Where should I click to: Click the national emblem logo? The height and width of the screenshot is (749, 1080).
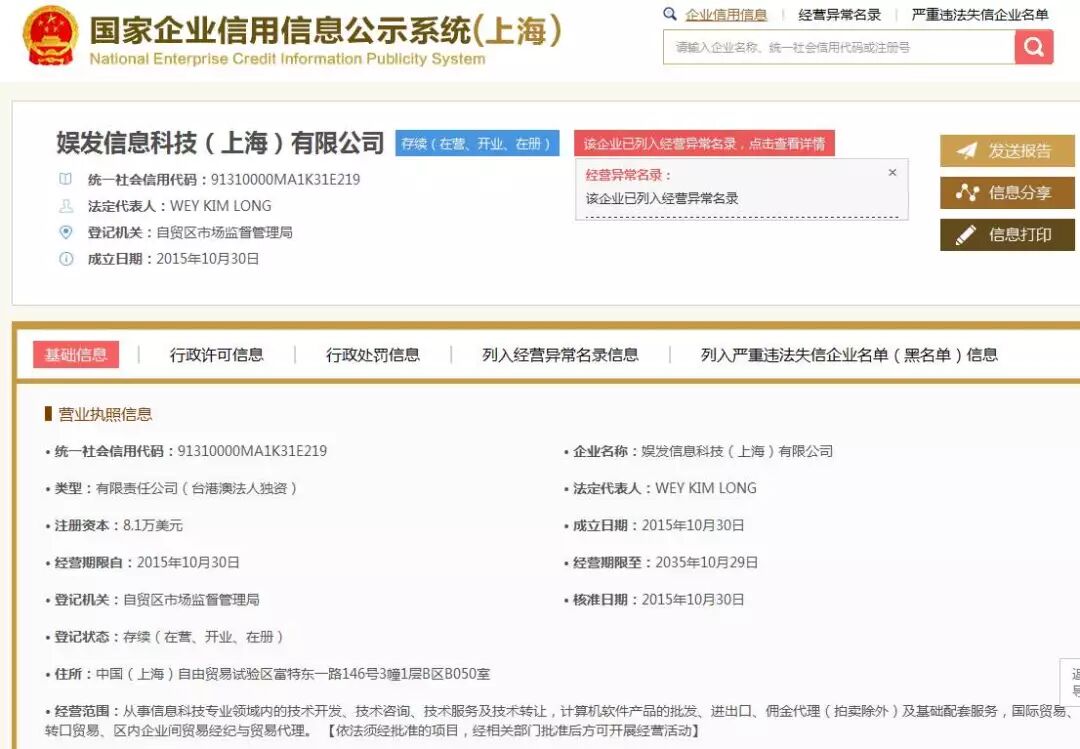51,37
